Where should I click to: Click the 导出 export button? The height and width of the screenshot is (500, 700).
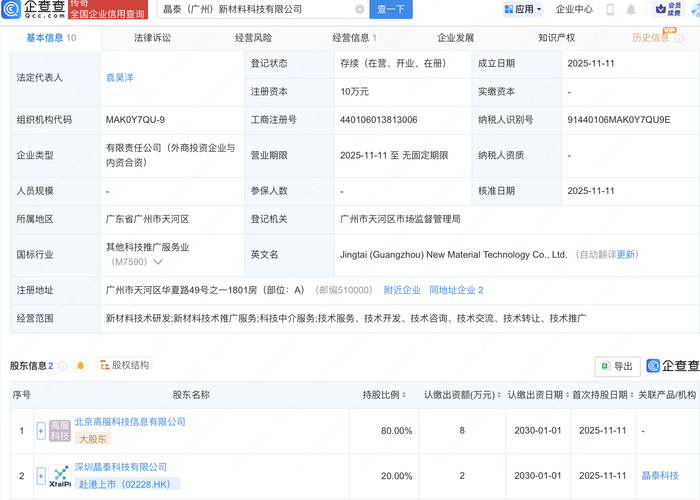coord(617,366)
